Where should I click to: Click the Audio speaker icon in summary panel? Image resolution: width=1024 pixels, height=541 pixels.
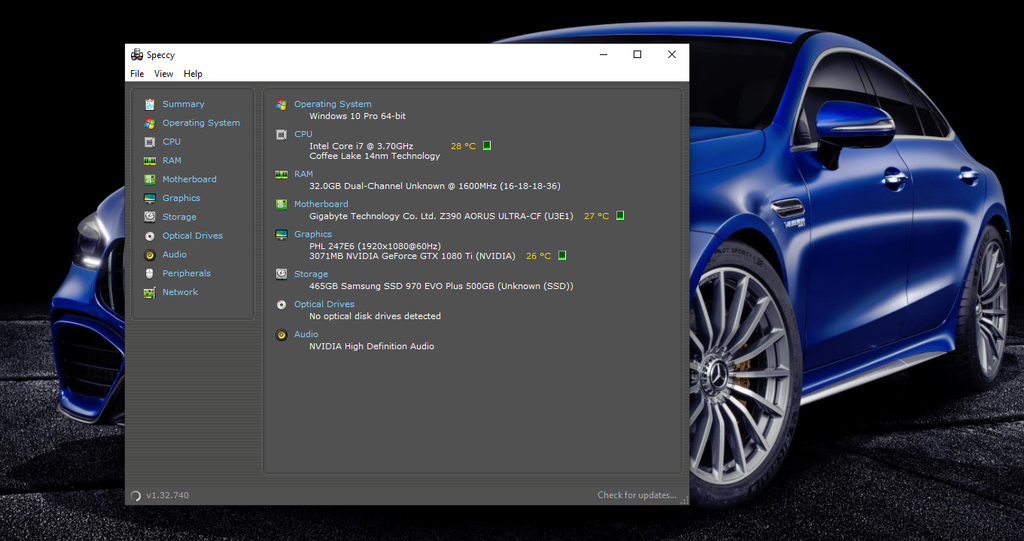point(281,335)
